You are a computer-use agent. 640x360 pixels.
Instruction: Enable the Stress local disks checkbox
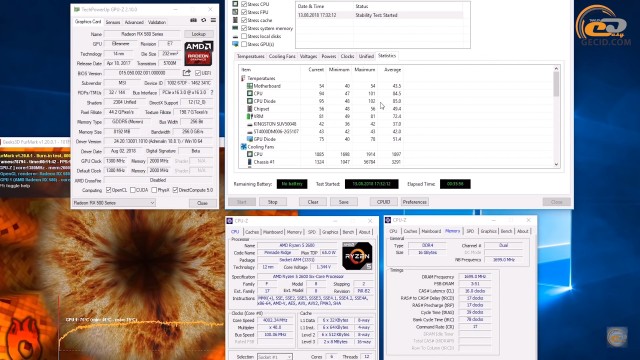click(244, 36)
